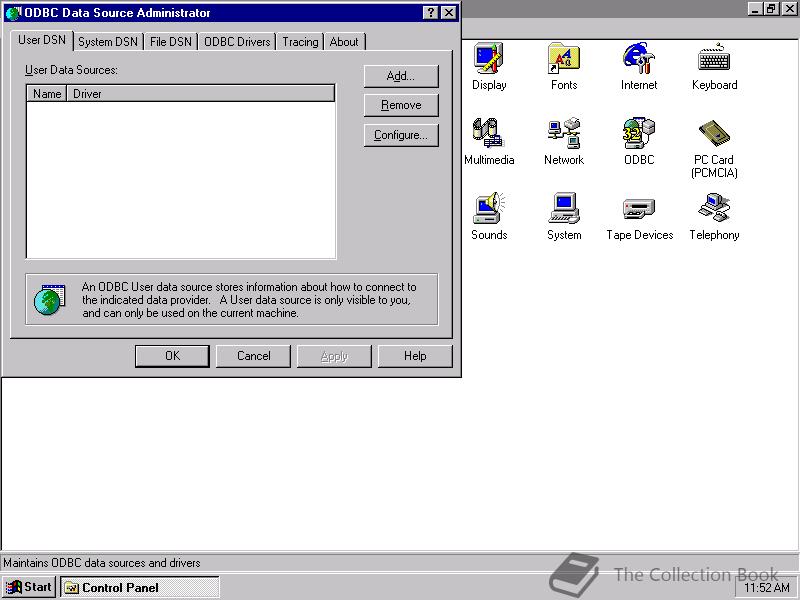Screen dimensions: 800x600
Task: Open the Keyboard control panel icon
Action: (x=714, y=66)
